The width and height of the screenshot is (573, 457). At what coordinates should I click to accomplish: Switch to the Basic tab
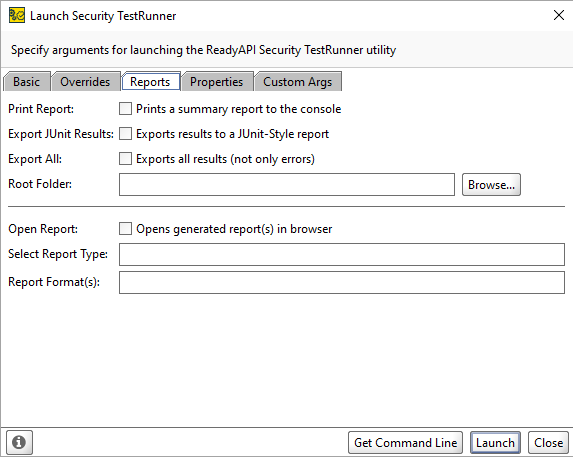tap(26, 81)
